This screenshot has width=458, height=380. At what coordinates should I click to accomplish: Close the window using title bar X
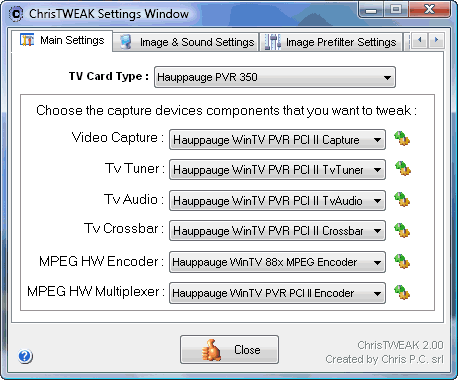pyautogui.click(x=429, y=10)
